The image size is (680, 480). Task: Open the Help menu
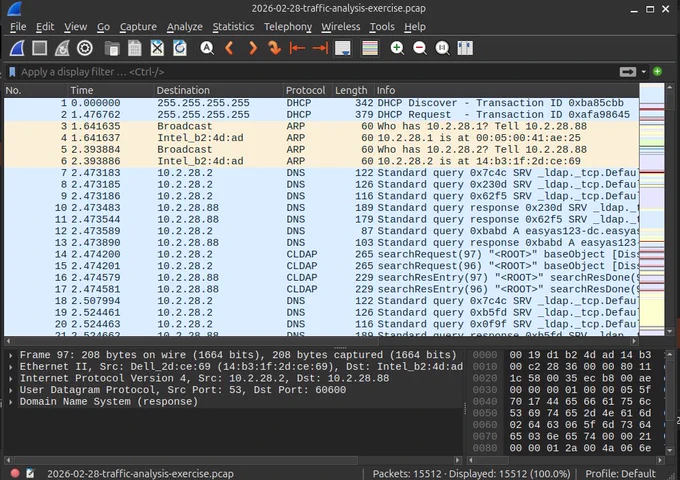coord(415,26)
